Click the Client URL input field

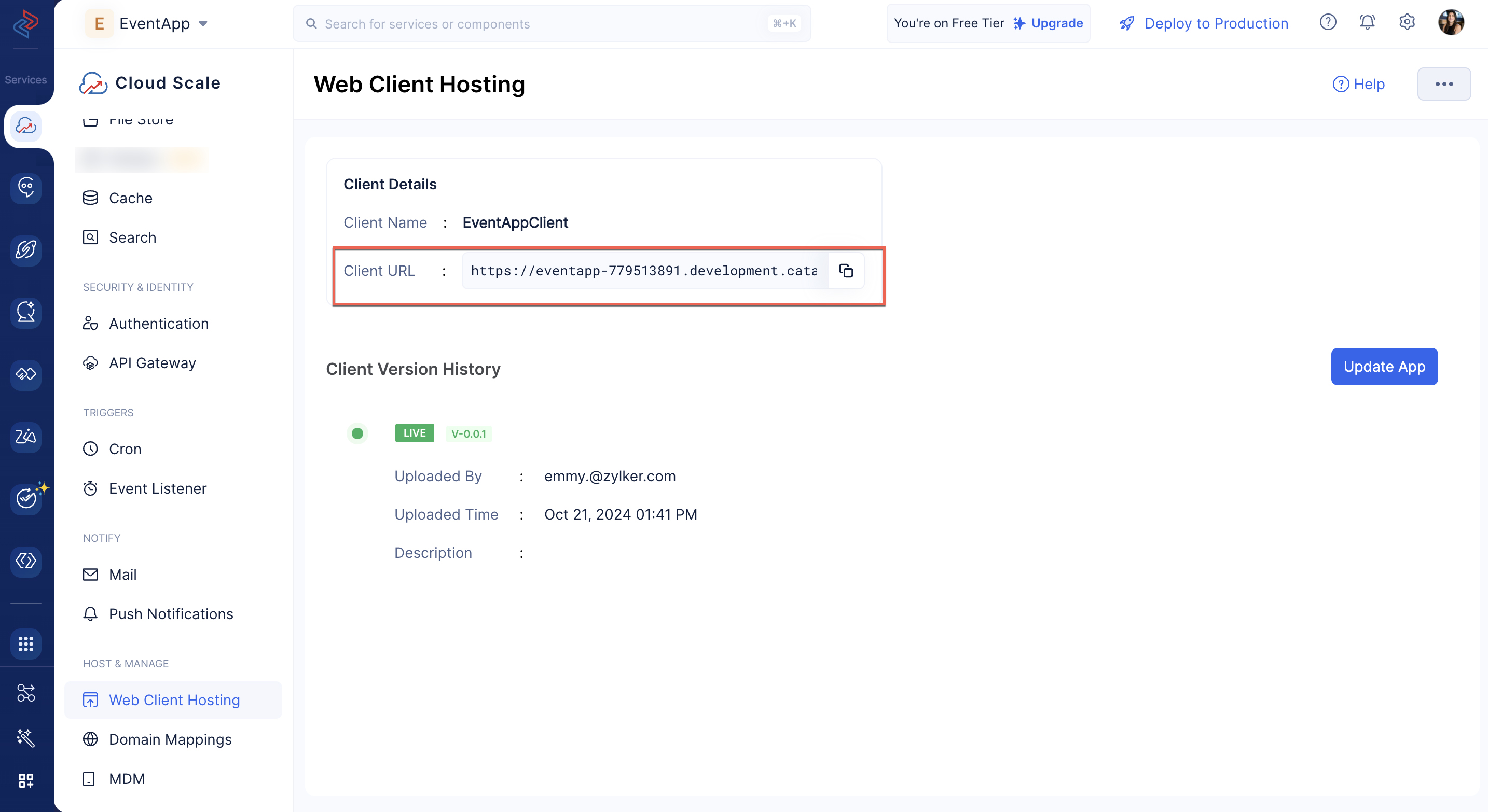(645, 271)
